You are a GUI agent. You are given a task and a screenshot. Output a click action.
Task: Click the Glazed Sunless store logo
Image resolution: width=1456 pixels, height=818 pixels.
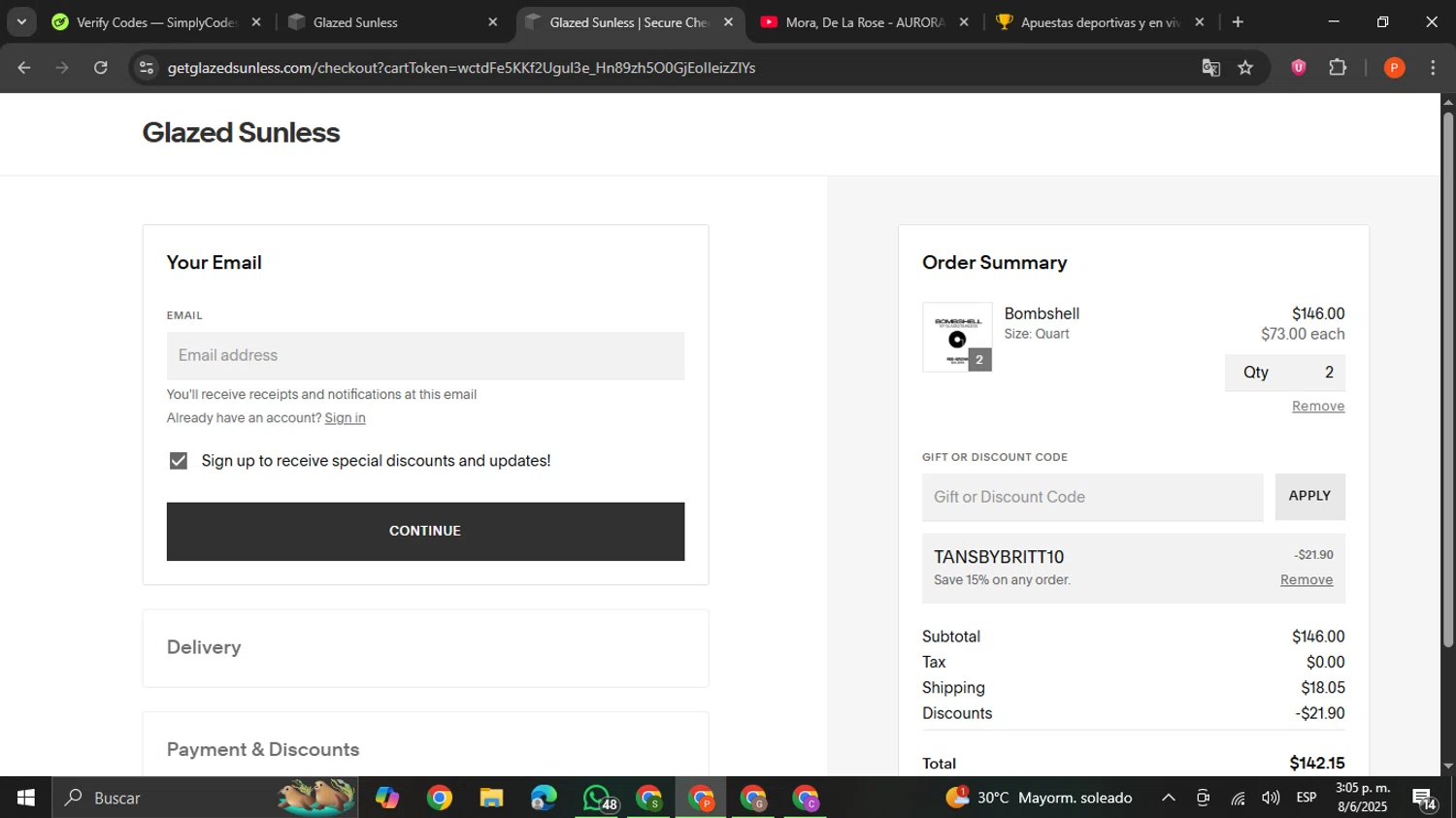click(241, 133)
